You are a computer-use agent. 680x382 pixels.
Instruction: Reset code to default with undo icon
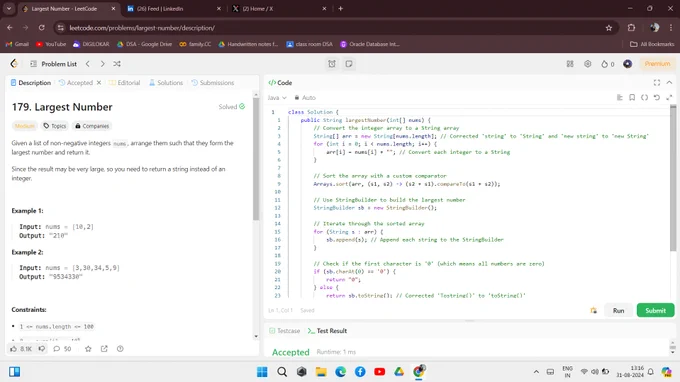pos(657,98)
